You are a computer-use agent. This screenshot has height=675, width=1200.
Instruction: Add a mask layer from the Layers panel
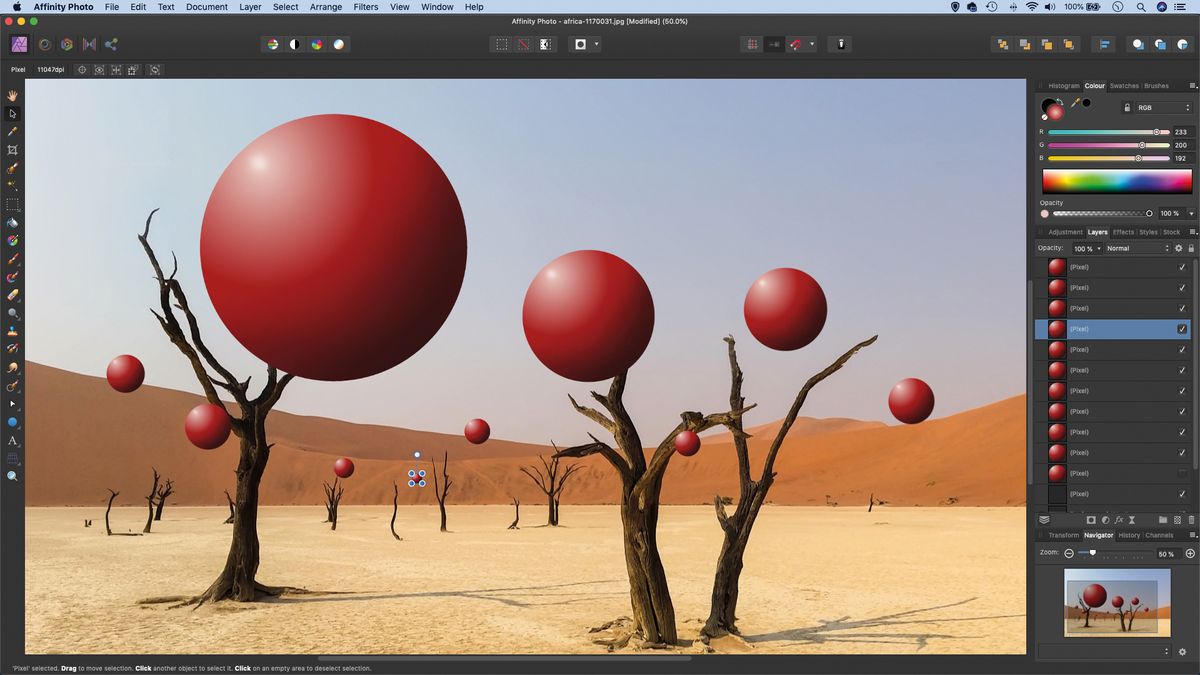pos(1091,519)
